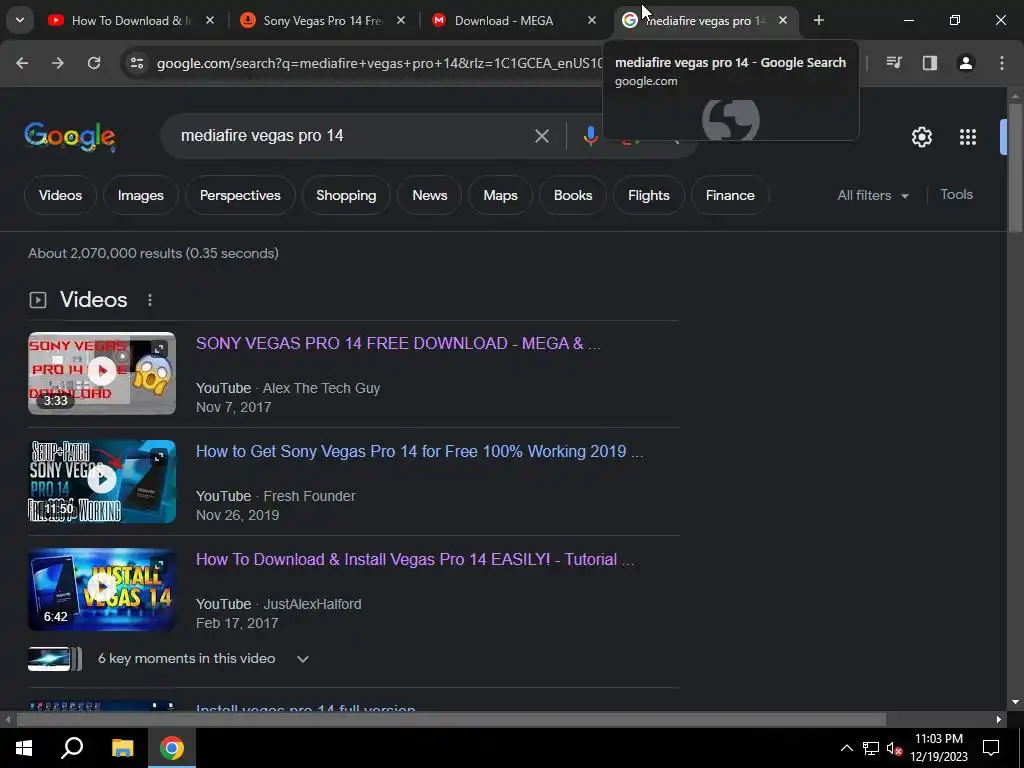Filter results by Perspectives
Image resolution: width=1024 pixels, height=768 pixels.
[240, 195]
